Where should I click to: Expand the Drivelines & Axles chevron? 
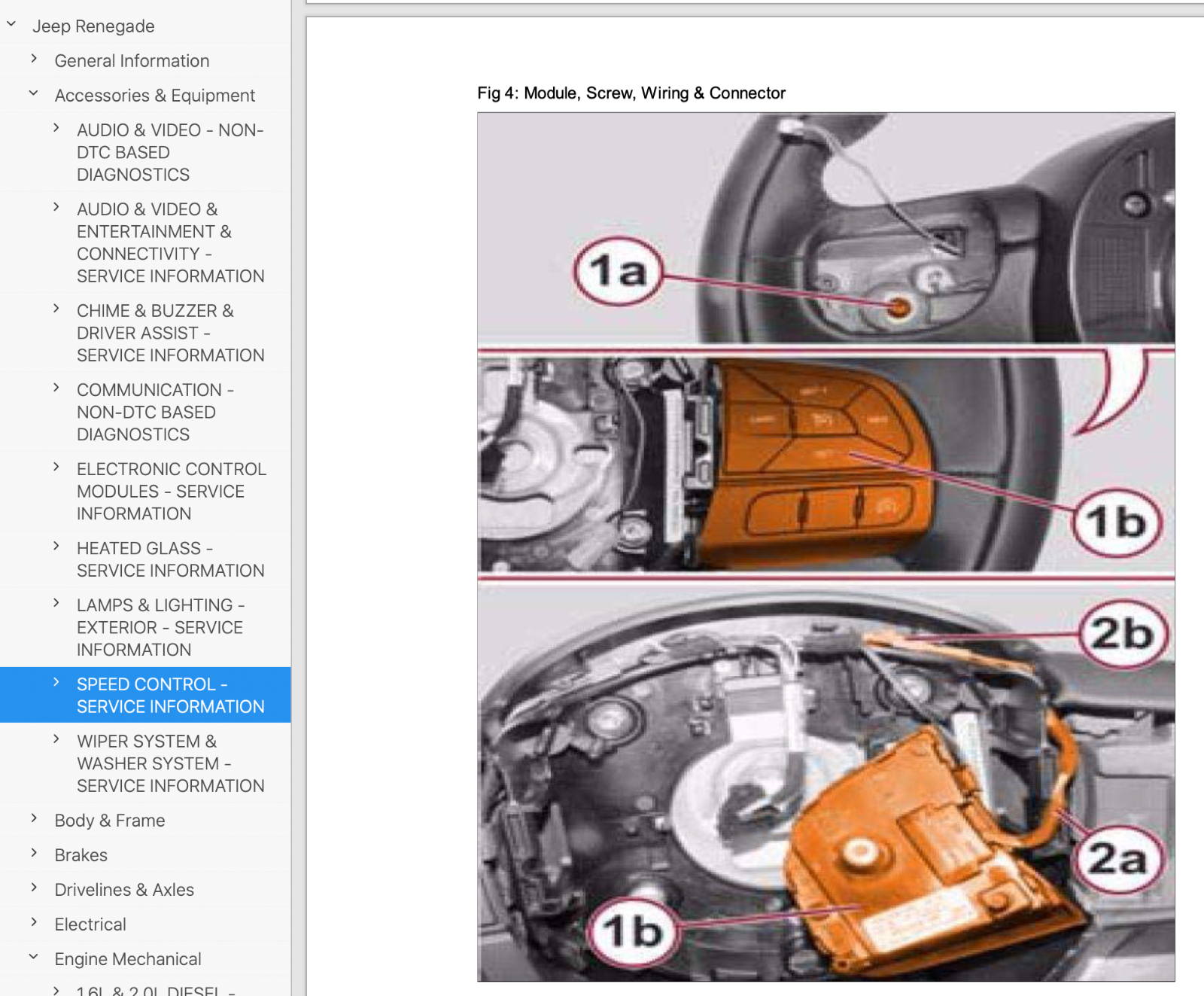click(34, 888)
